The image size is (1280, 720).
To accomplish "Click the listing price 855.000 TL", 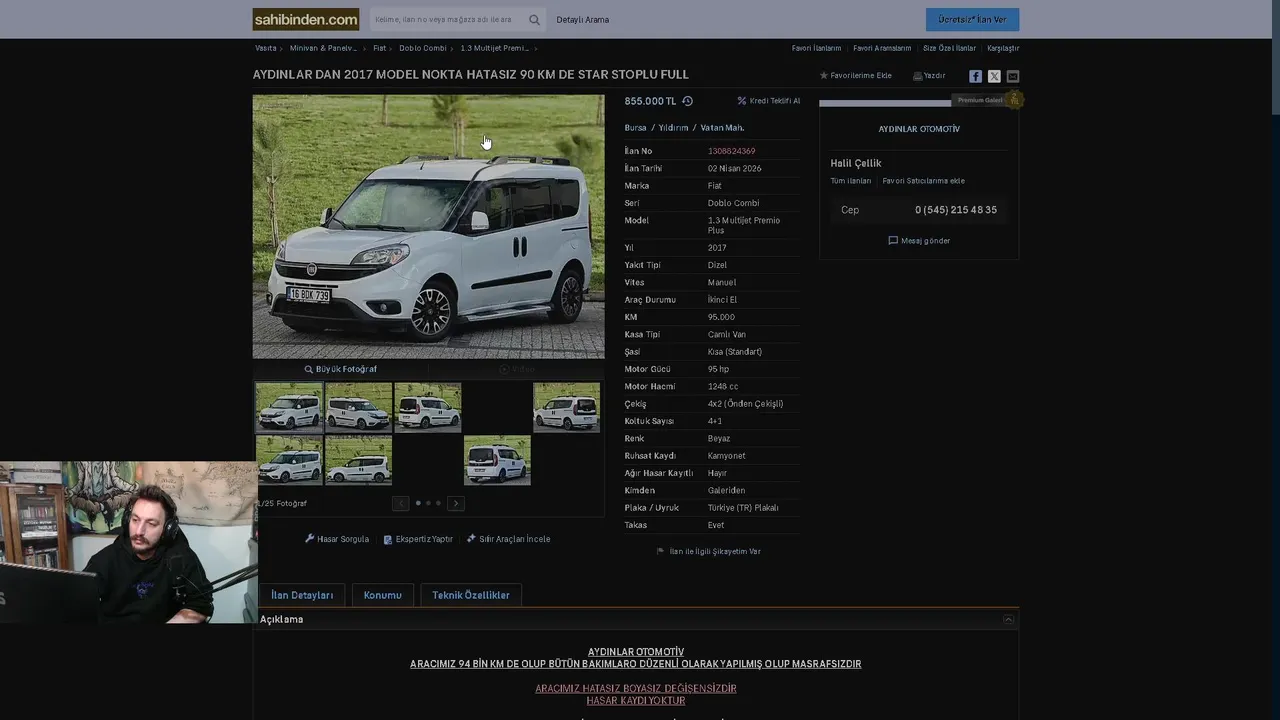I will 650,101.
